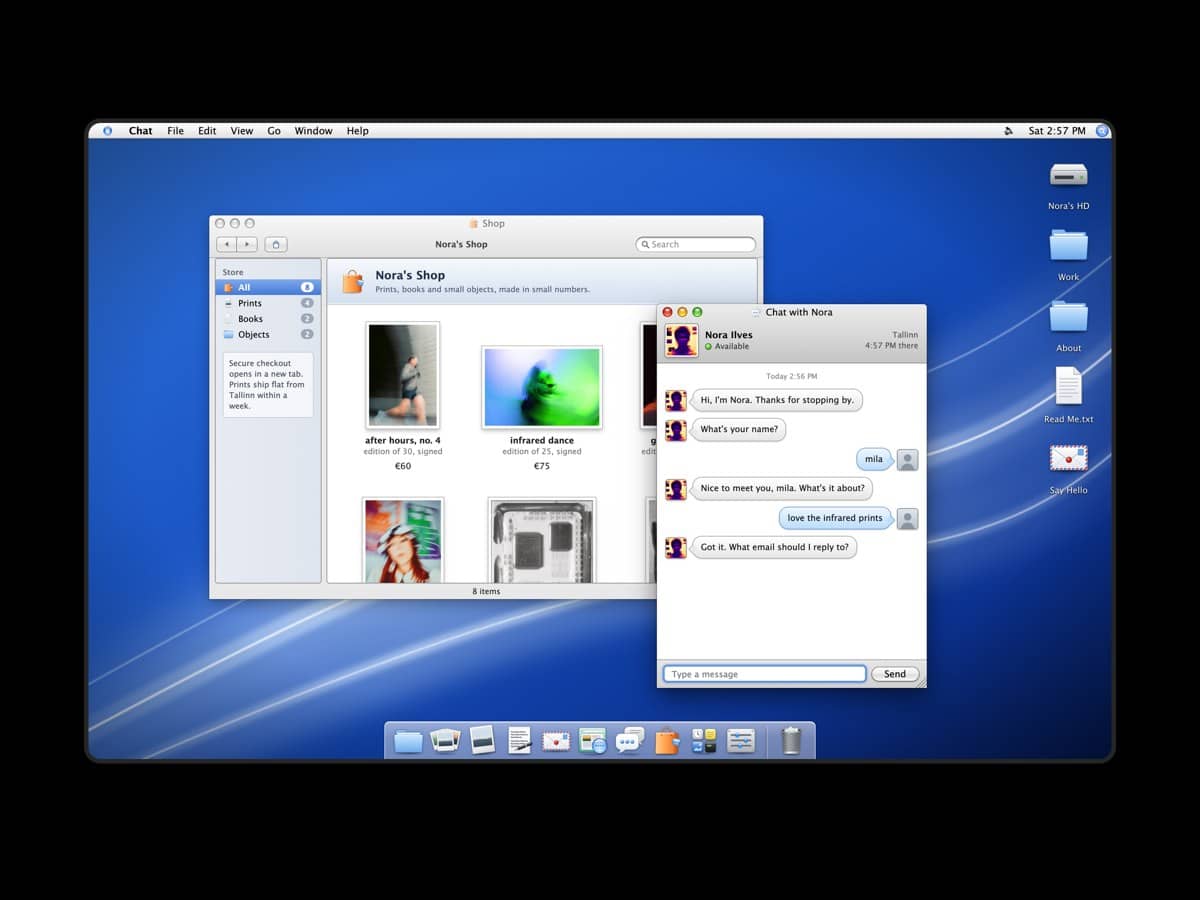Open the single picture viewer in the dock
Screen dimensions: 1200x900
[482, 740]
